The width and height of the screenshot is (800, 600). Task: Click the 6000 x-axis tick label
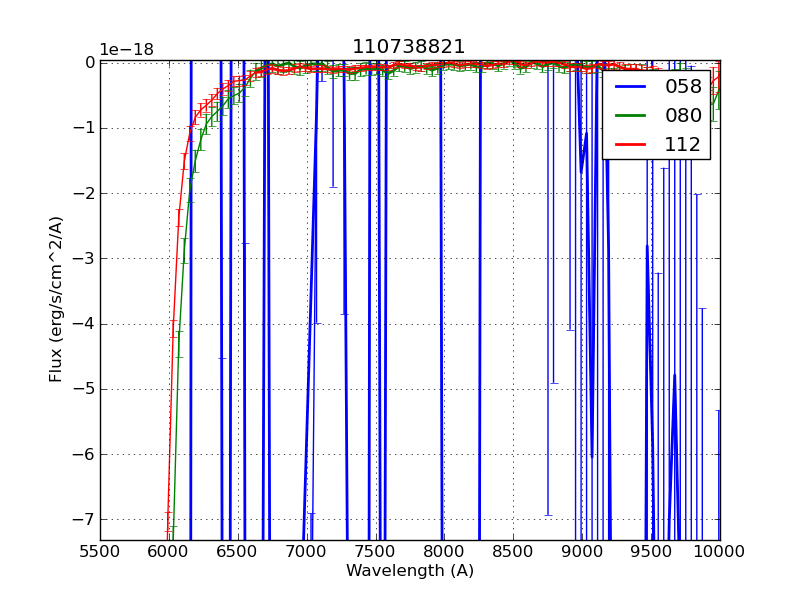(x=169, y=551)
